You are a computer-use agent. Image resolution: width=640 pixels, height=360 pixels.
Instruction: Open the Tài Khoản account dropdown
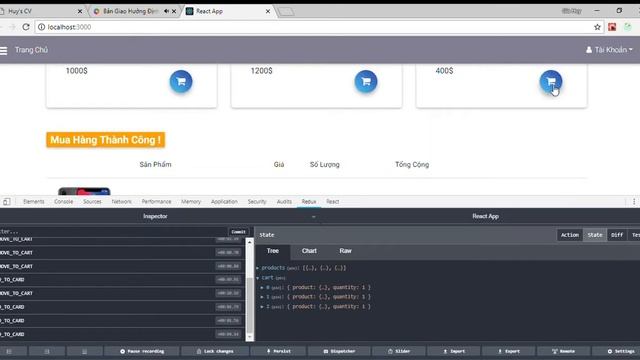[x=609, y=50]
